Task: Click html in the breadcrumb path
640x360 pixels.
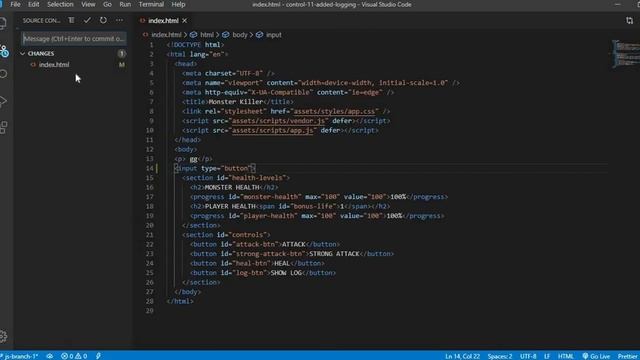Action: click(x=207, y=35)
